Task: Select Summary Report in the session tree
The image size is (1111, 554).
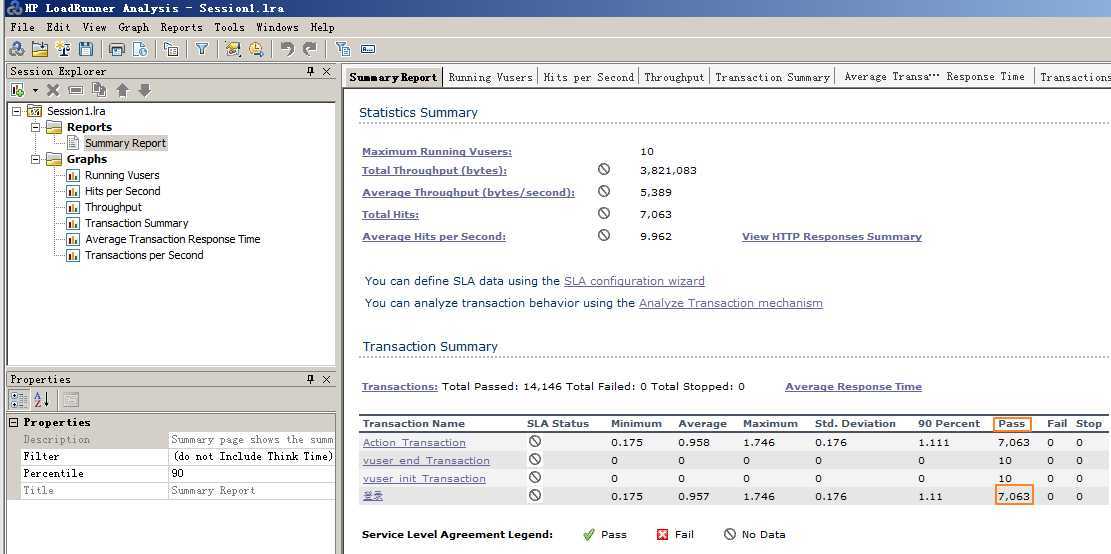Action: coord(125,143)
